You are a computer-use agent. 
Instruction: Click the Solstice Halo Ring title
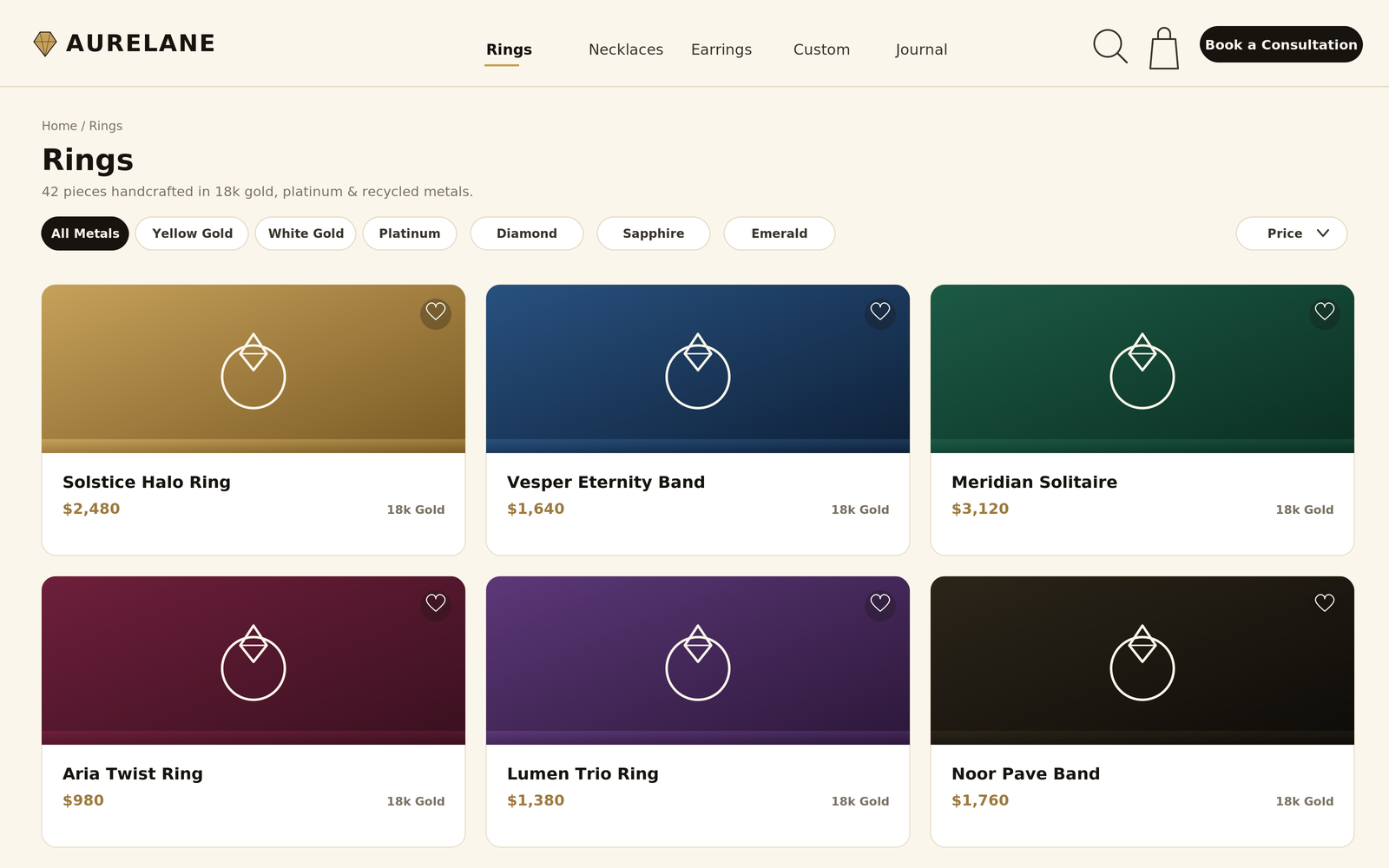pos(147,482)
